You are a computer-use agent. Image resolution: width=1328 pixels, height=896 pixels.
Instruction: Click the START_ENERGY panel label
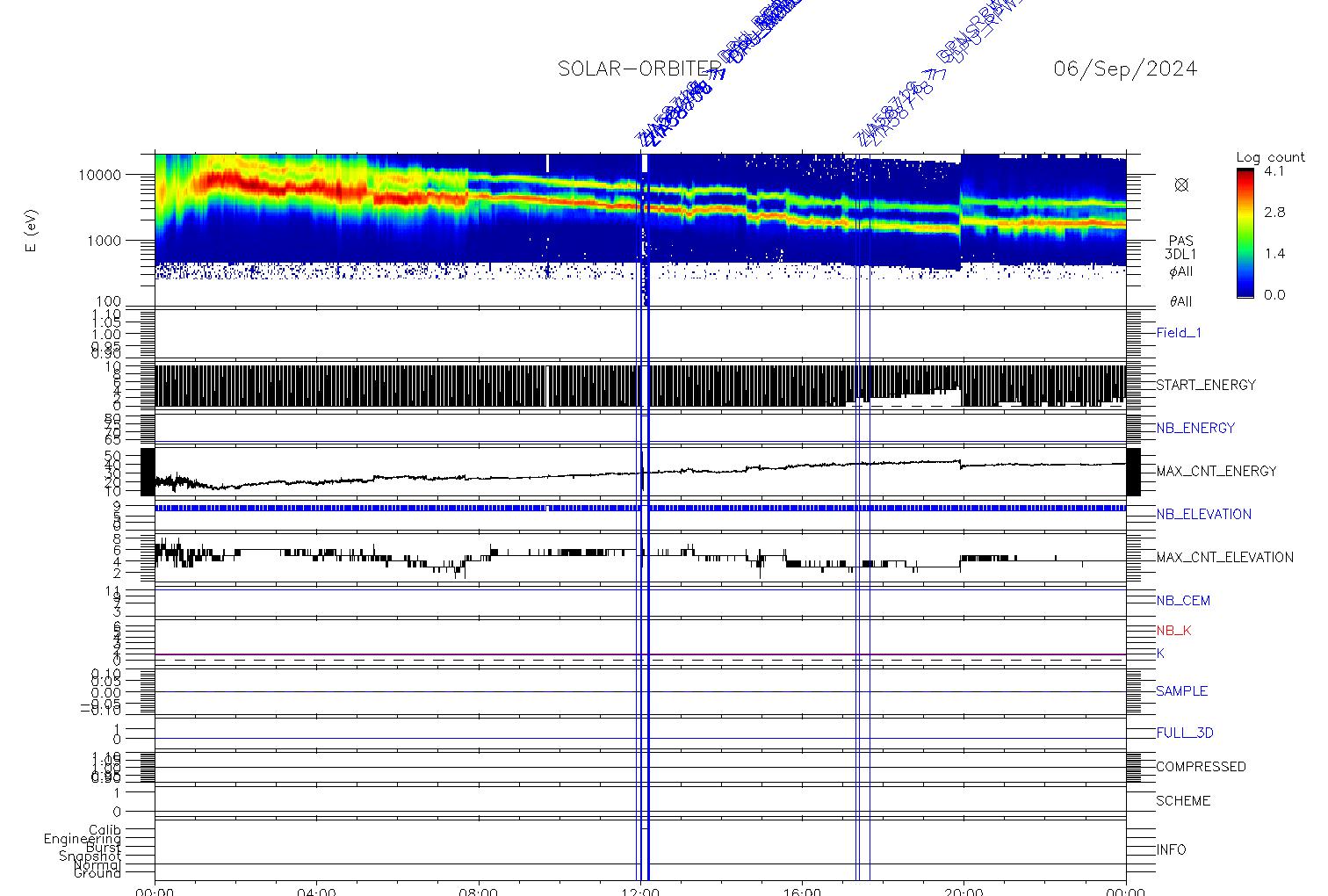pos(1206,385)
